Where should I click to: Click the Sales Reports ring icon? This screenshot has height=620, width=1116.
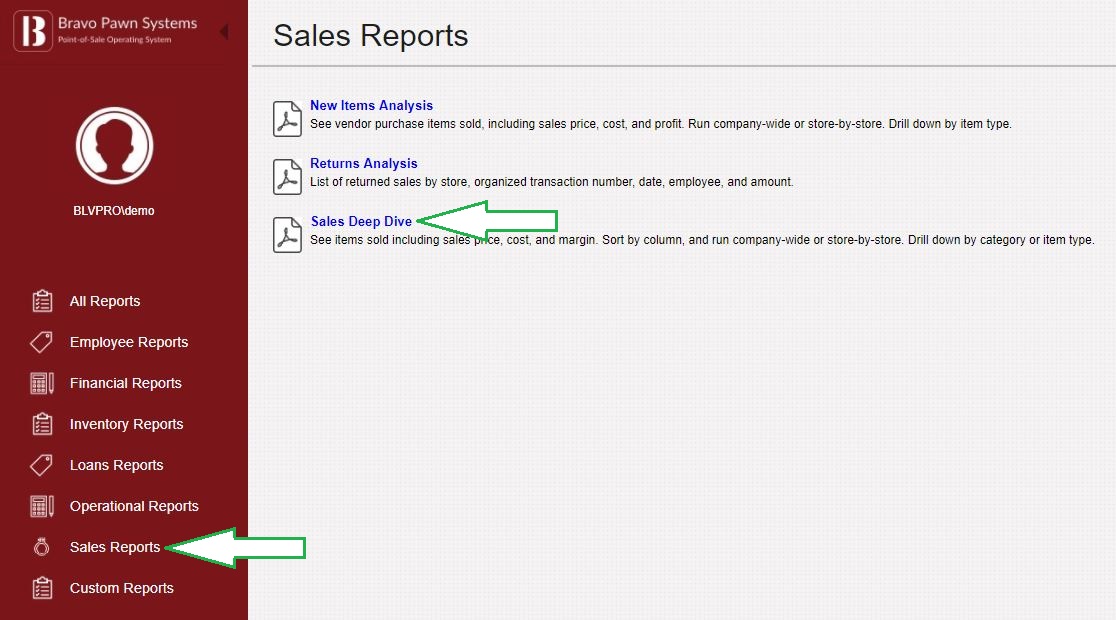41,547
